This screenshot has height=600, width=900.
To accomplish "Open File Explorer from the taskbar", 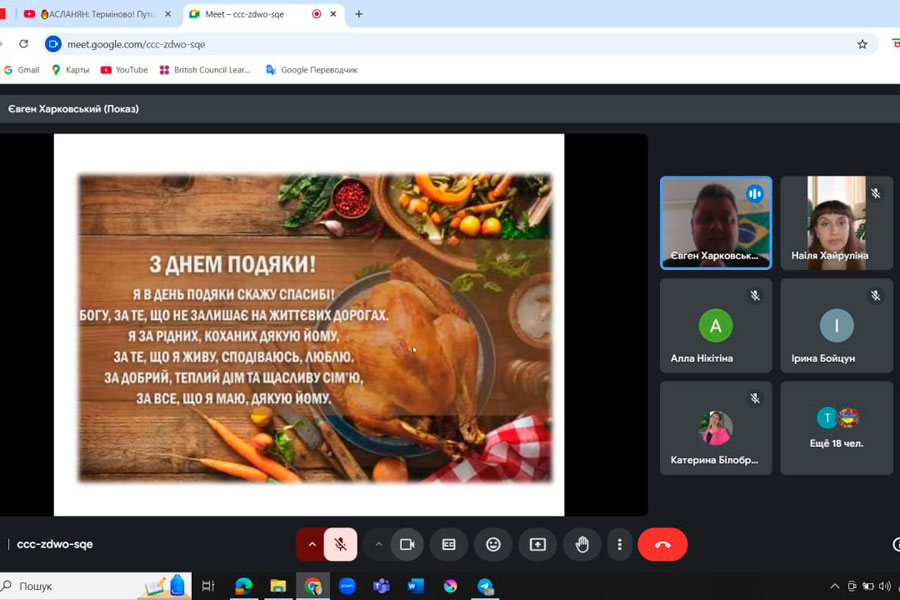I will (x=278, y=586).
